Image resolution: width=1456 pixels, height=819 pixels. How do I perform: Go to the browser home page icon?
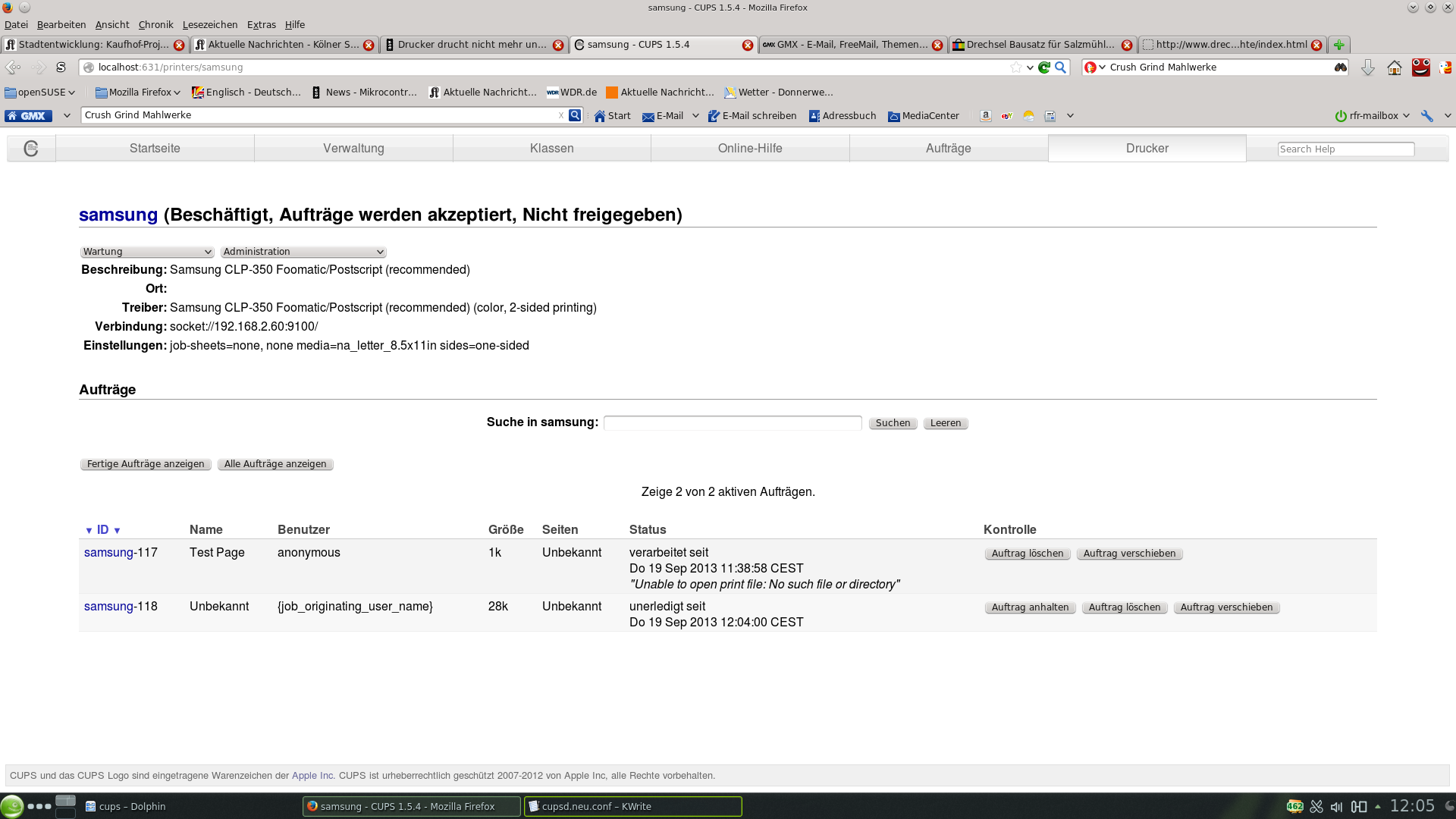point(1394,67)
